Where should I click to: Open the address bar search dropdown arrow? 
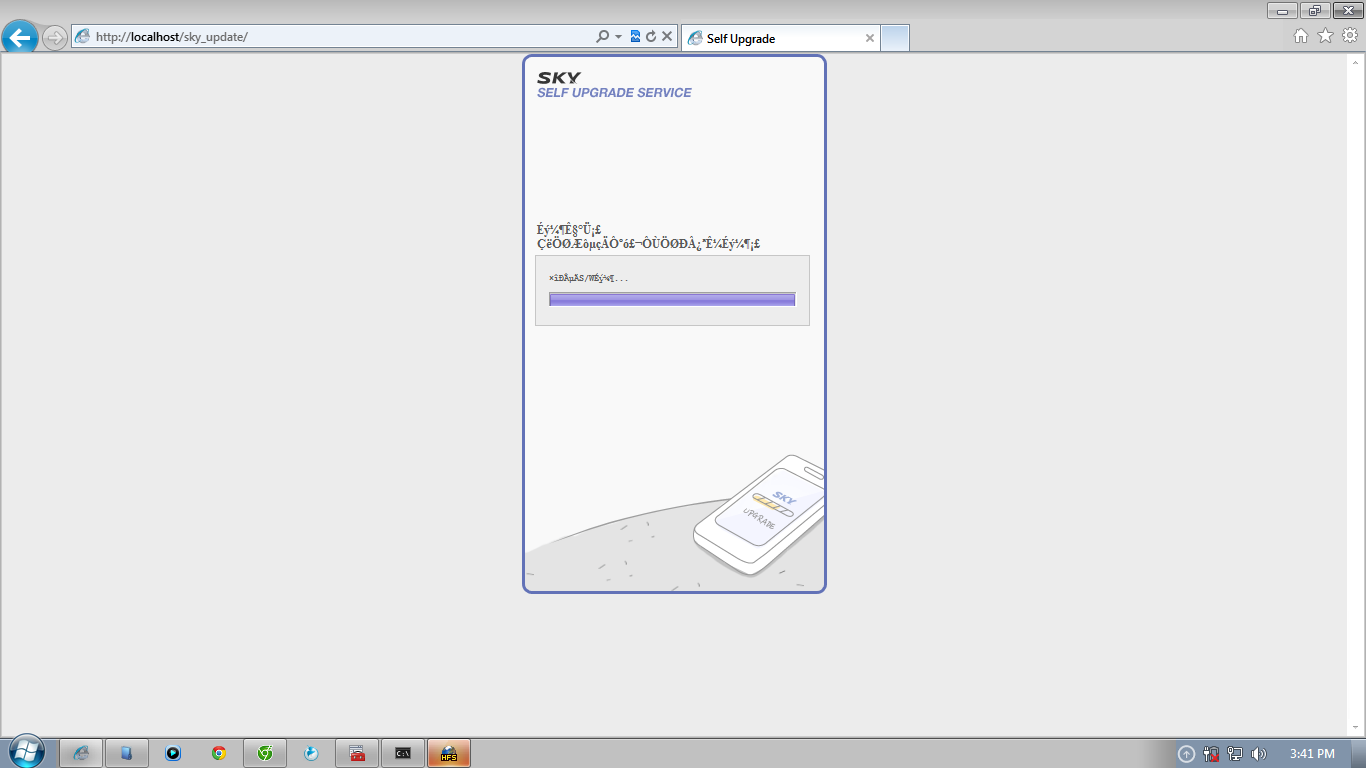coord(618,37)
